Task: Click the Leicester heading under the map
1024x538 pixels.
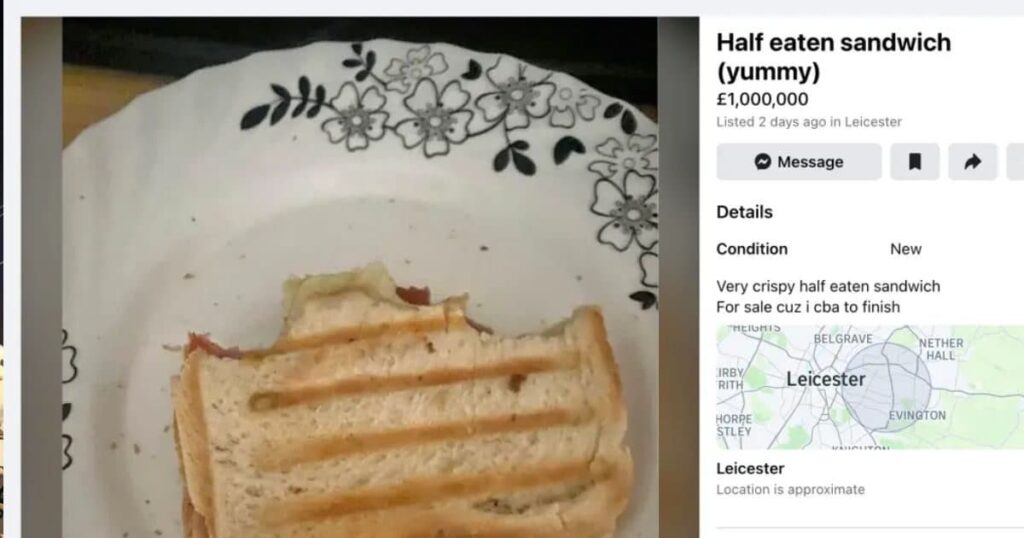Action: (x=750, y=468)
